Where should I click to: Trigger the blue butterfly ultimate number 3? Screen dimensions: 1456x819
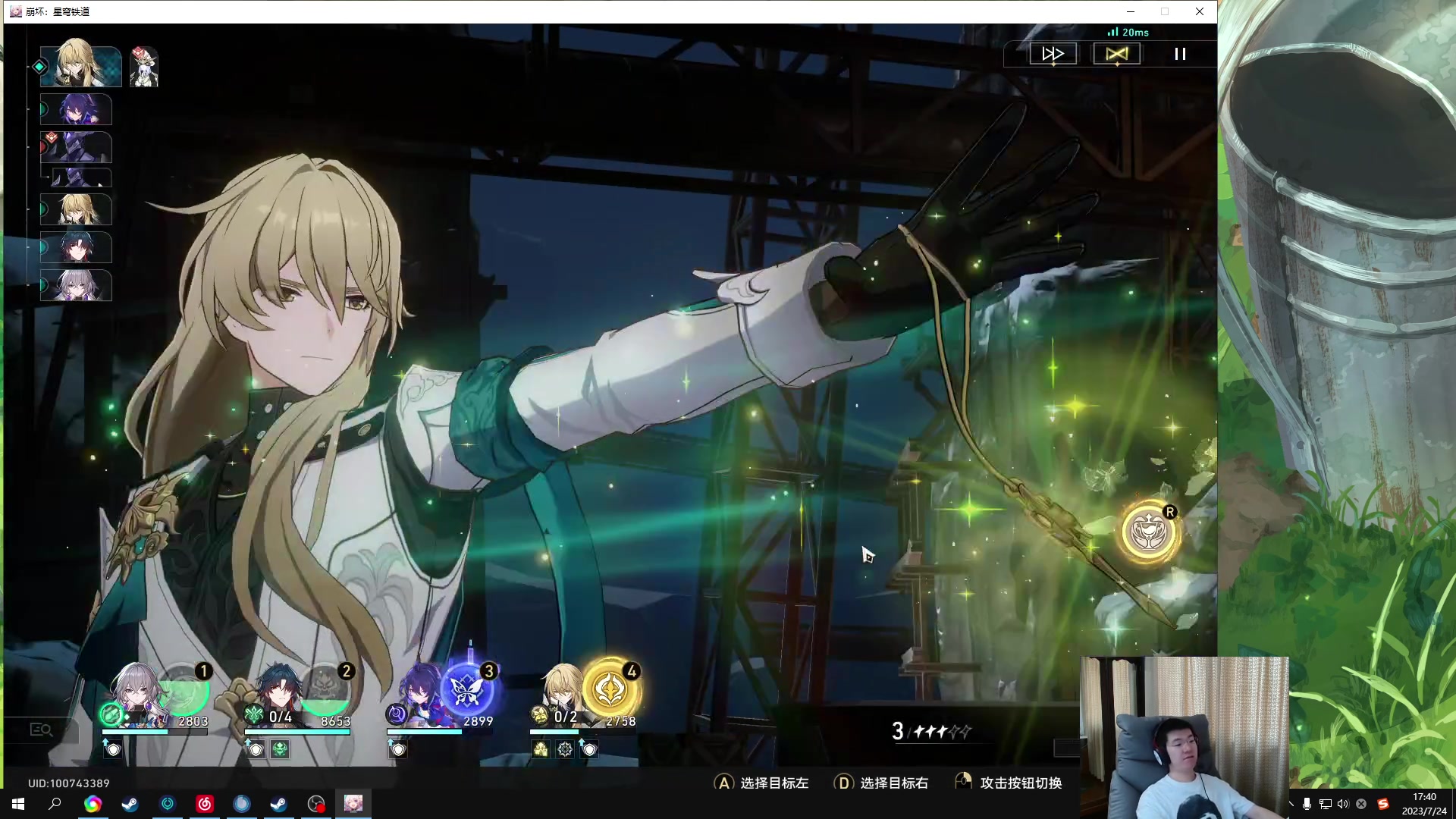pyautogui.click(x=467, y=689)
